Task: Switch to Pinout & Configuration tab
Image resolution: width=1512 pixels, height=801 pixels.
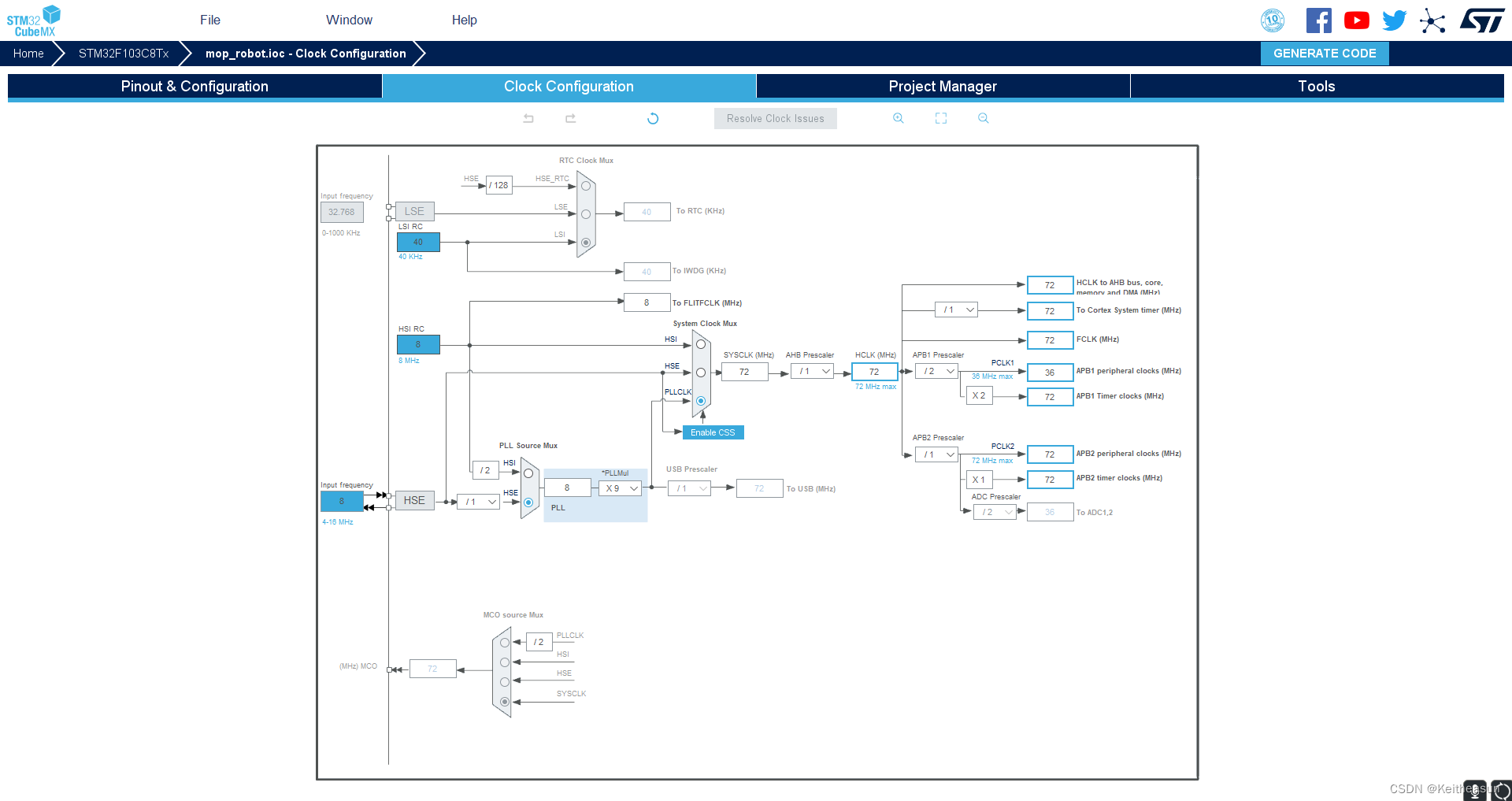Action: coord(195,87)
